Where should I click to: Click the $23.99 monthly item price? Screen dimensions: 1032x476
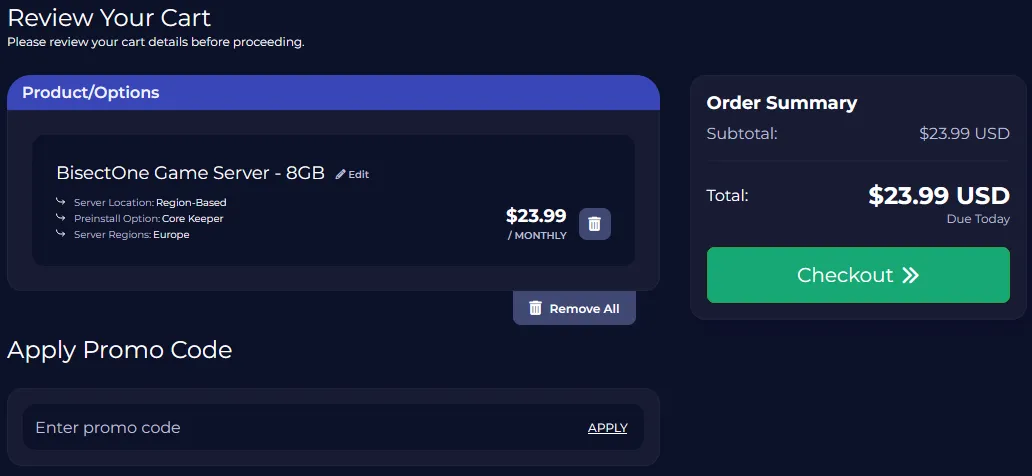[x=536, y=216]
